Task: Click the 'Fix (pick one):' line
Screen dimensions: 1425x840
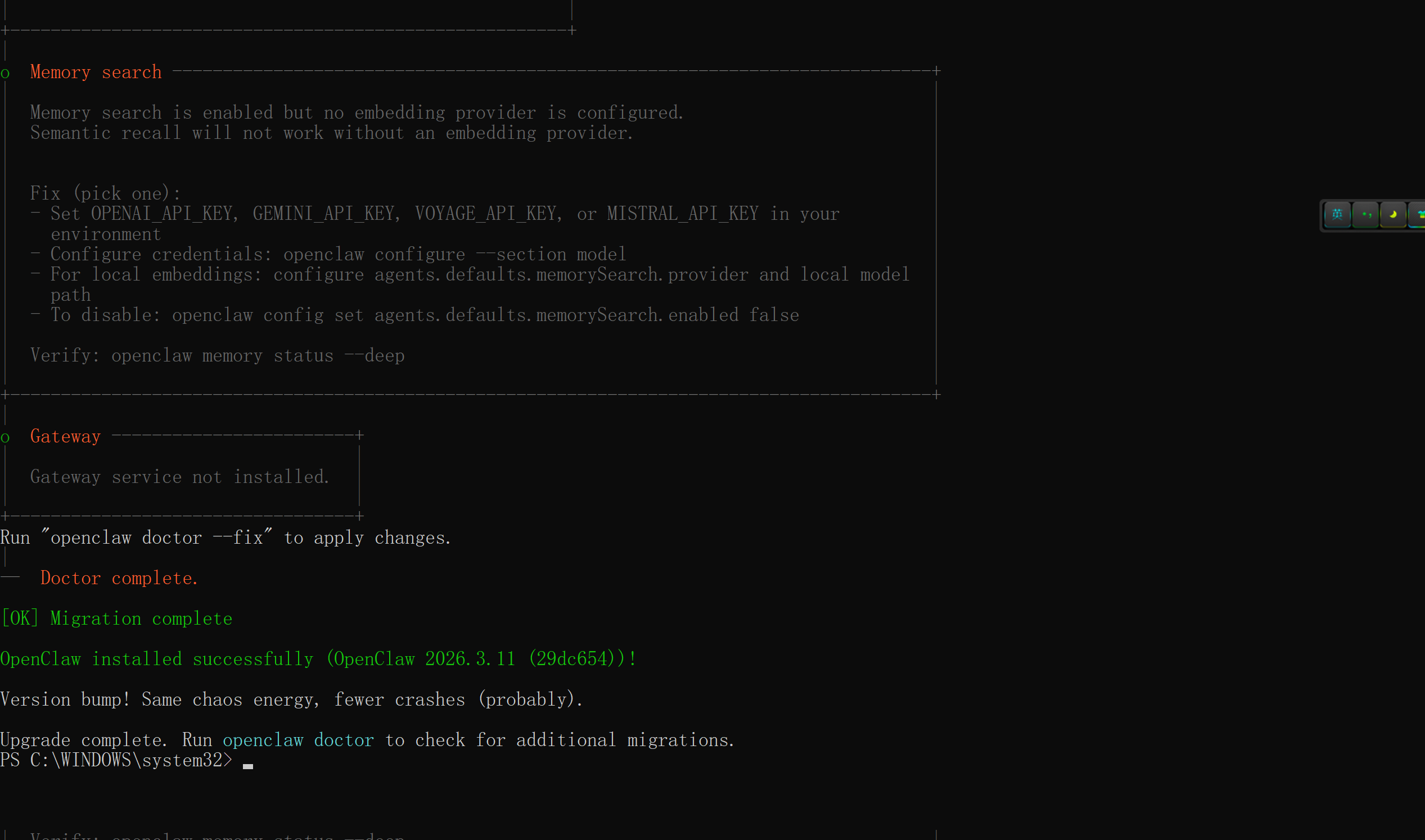Action: (105, 193)
